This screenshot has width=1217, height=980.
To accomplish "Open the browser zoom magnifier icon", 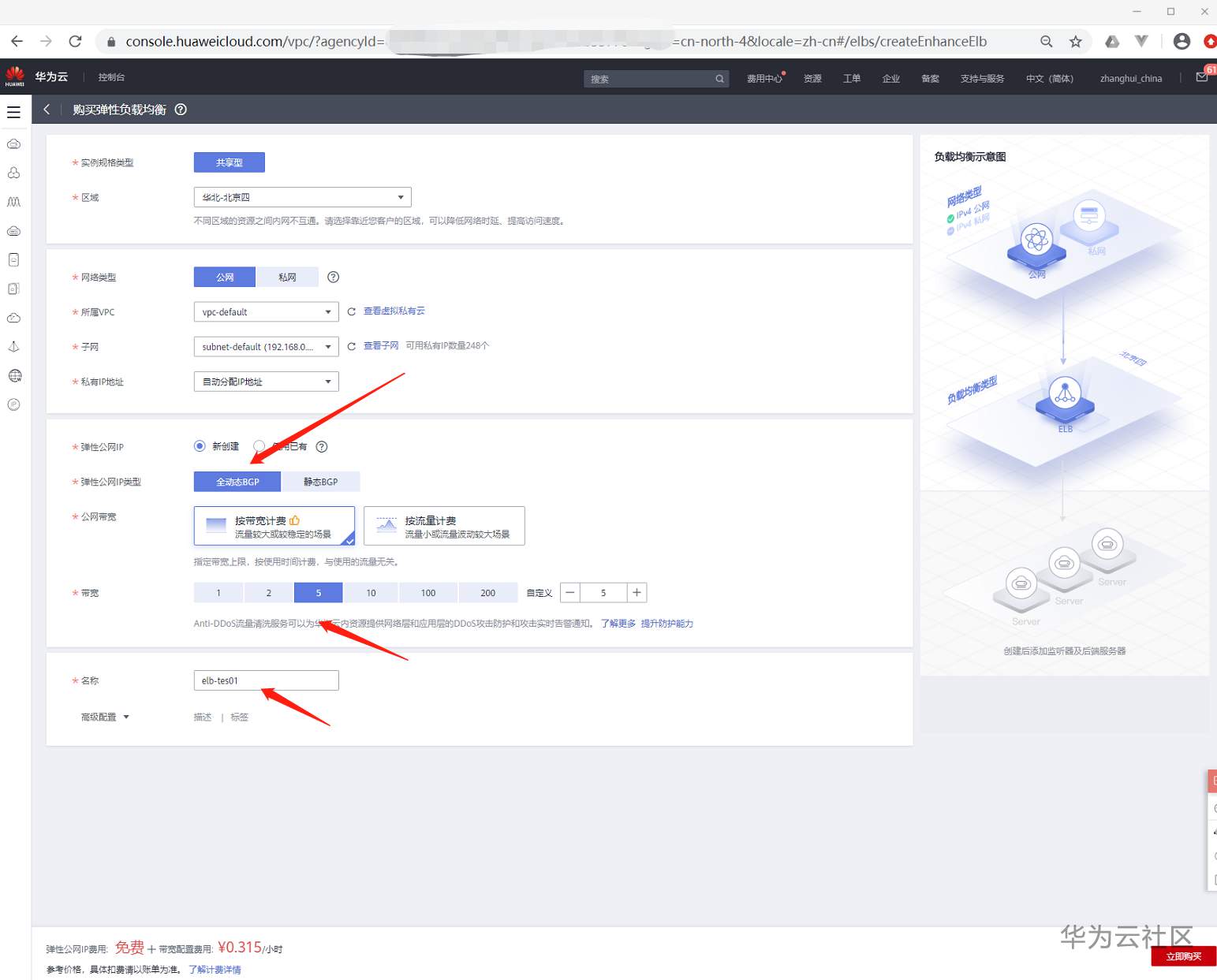I will (x=1047, y=41).
